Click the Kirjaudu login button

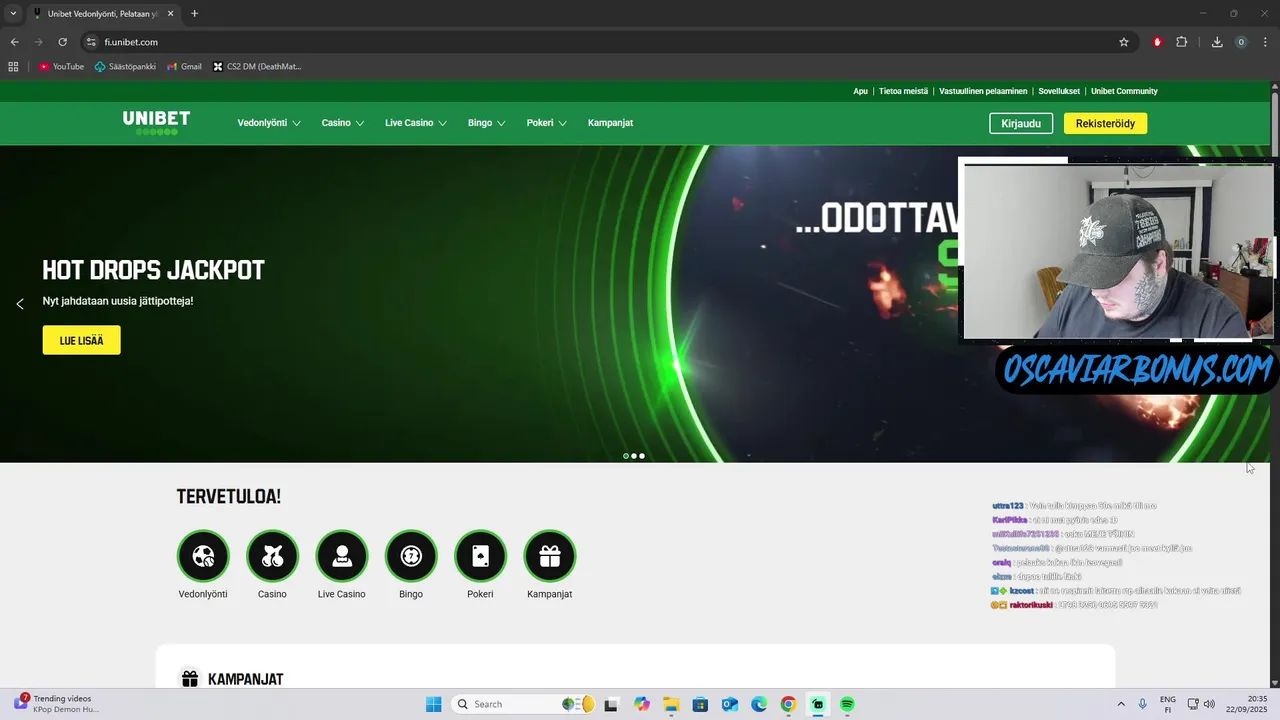[x=1021, y=123]
